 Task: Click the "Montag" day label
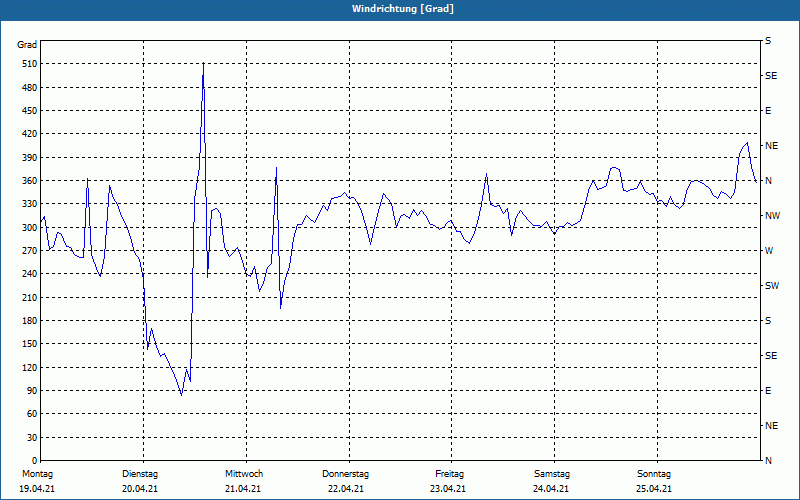[x=38, y=474]
